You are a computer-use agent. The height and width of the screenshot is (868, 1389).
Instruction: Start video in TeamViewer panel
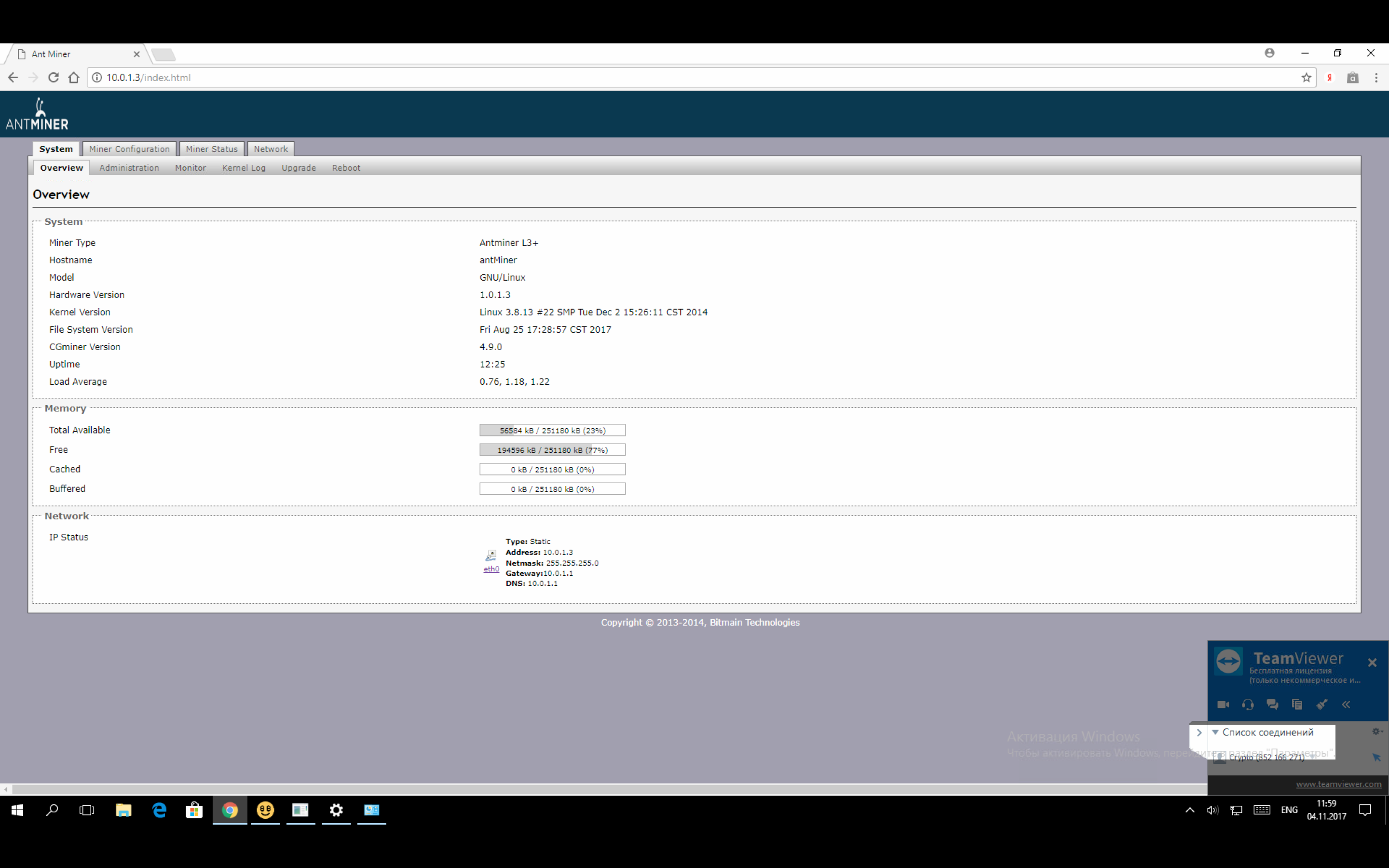tap(1223, 705)
